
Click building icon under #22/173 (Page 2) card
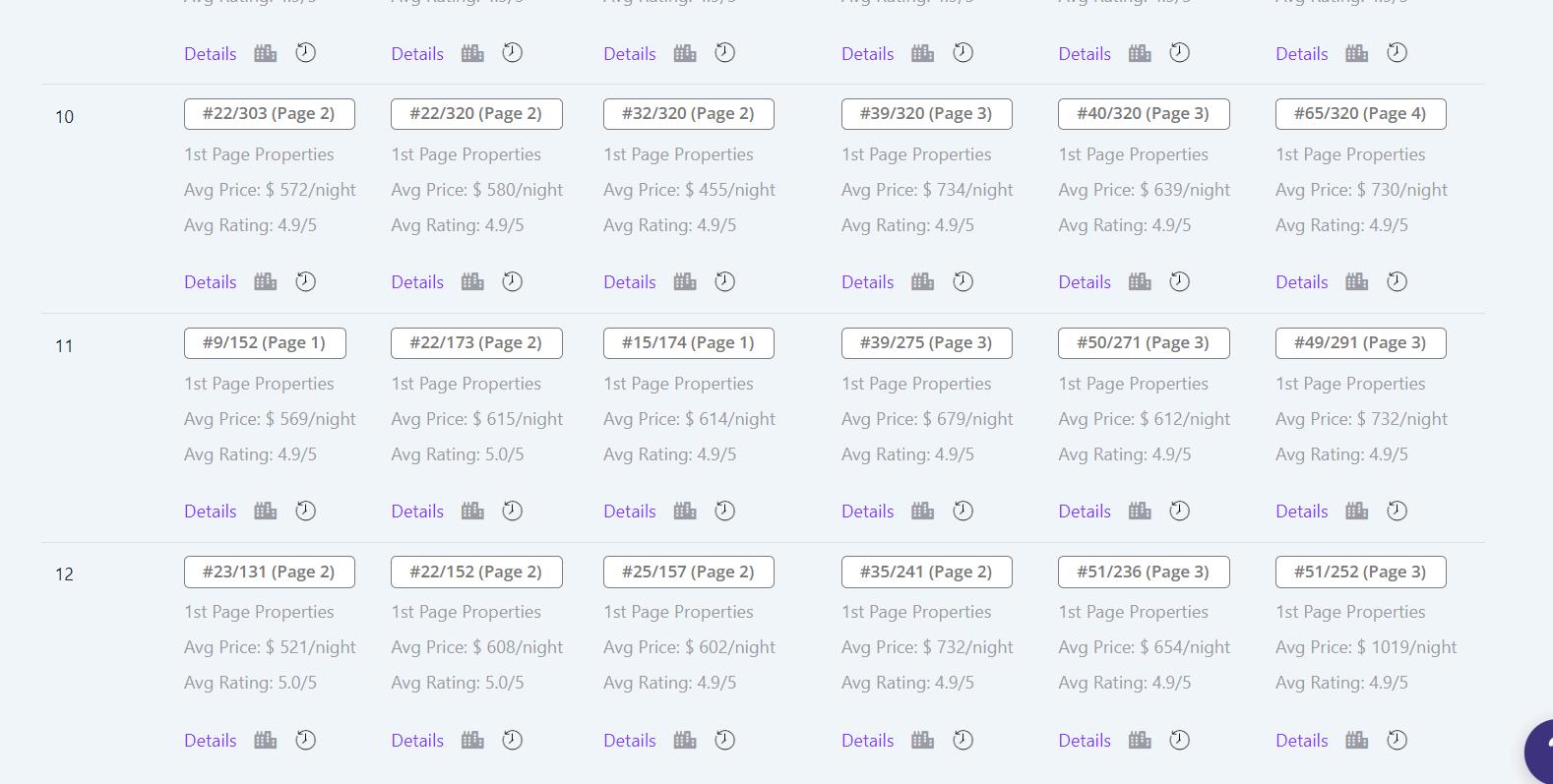(x=472, y=512)
